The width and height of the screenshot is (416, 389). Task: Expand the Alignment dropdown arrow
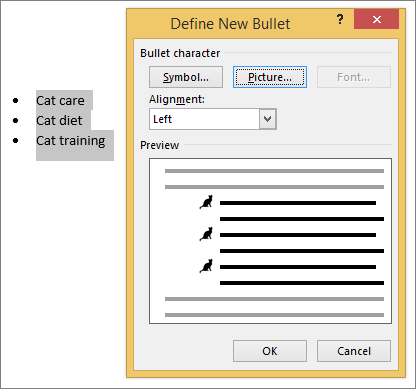coord(268,119)
